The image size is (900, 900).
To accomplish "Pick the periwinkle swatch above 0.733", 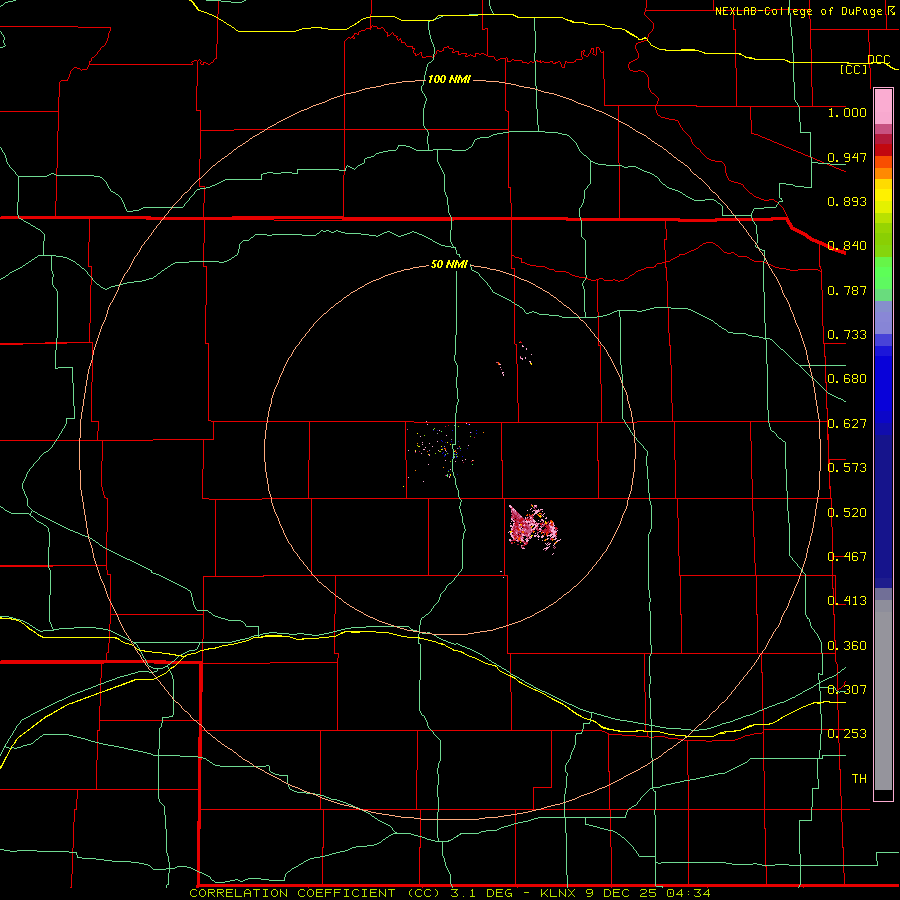I will pos(883,318).
